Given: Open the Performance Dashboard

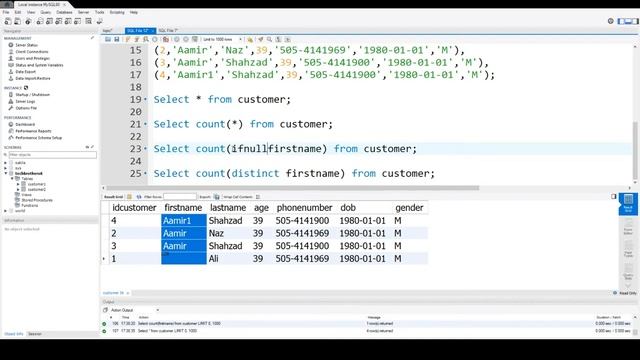Looking at the screenshot, I should (25, 124).
